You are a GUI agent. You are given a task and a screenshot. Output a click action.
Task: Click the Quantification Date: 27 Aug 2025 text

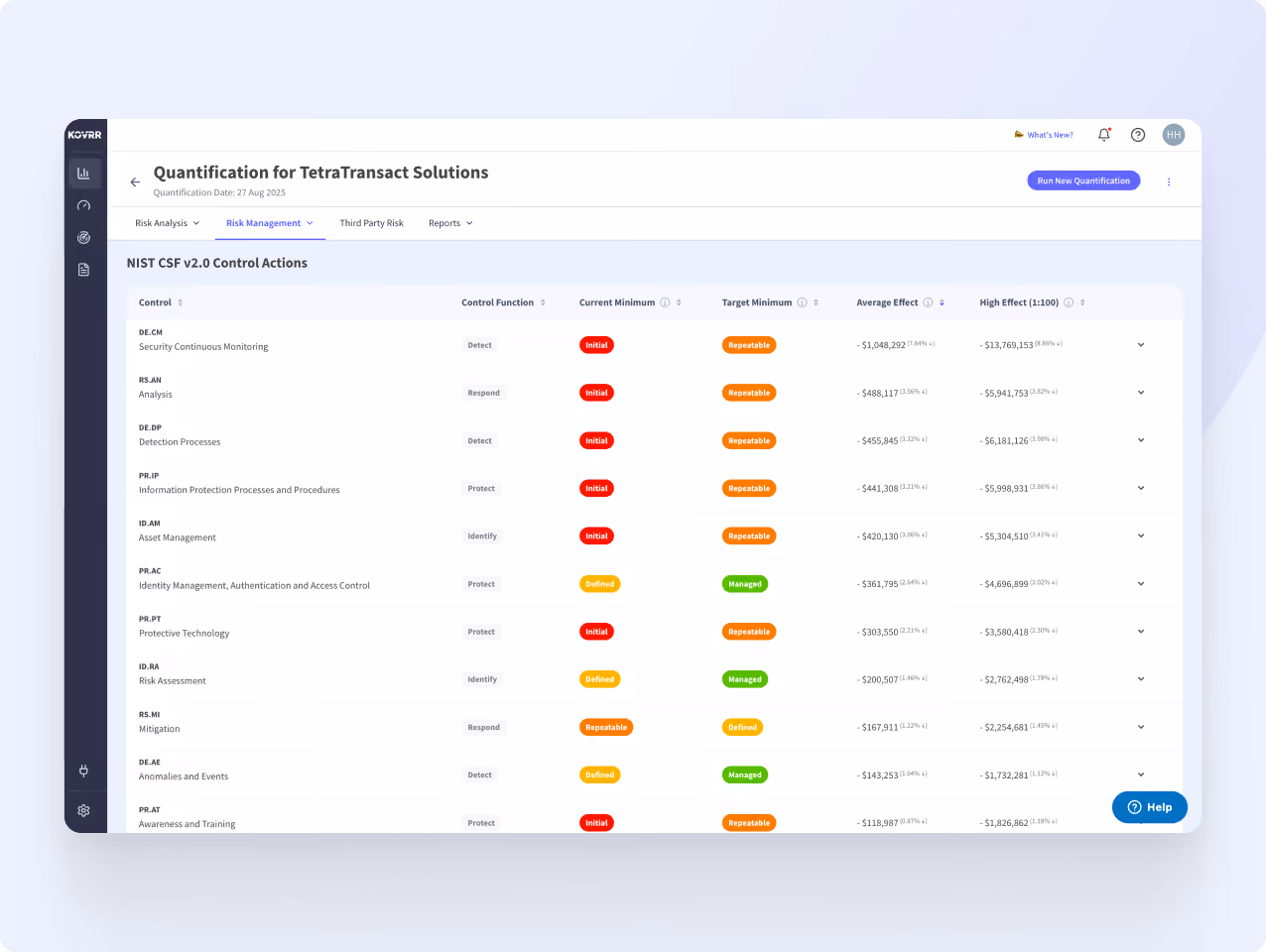pyautogui.click(x=219, y=192)
